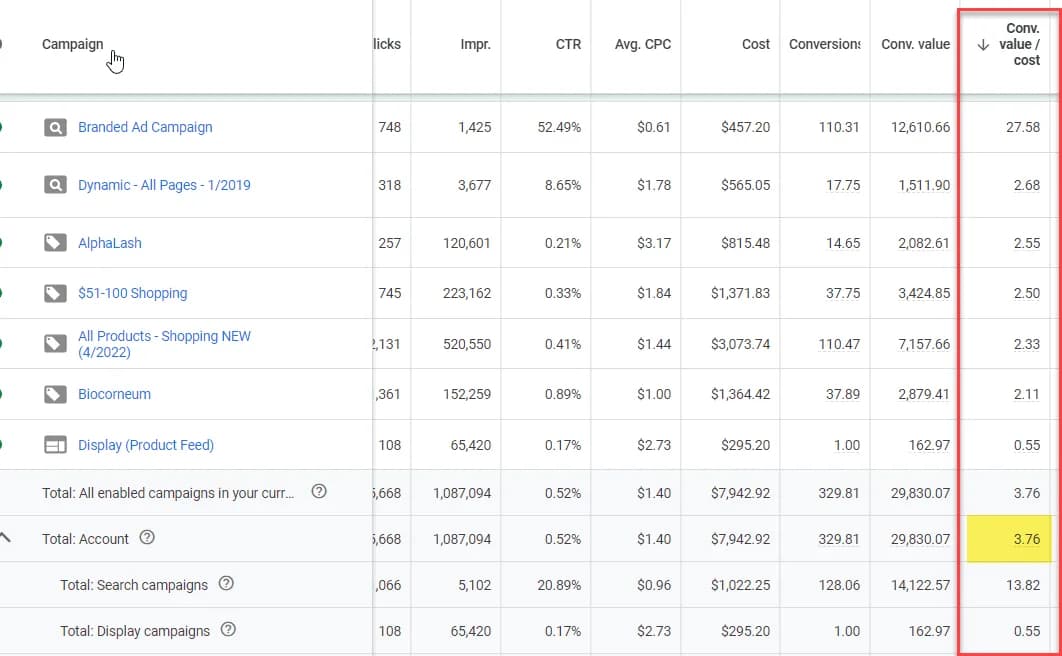Open help for Total: All enabled campaigns

(x=319, y=491)
